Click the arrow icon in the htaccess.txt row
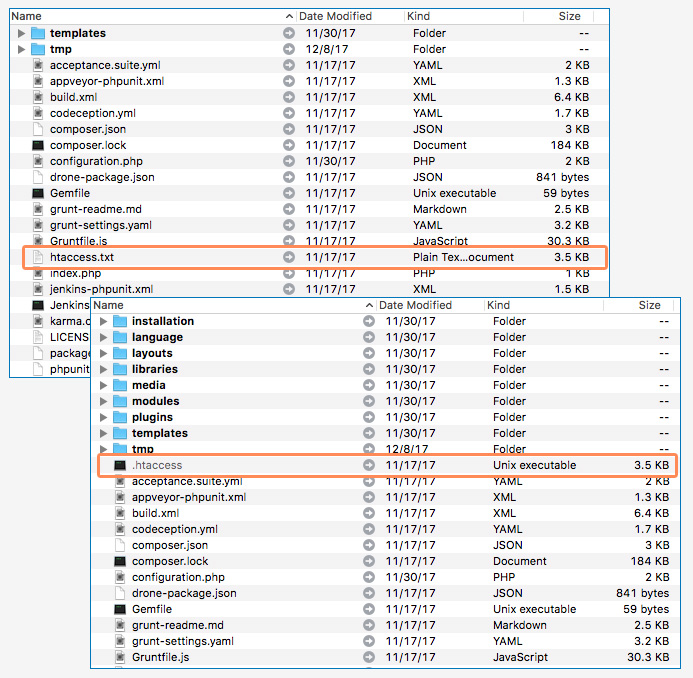The image size is (693, 678). pyautogui.click(x=289, y=257)
